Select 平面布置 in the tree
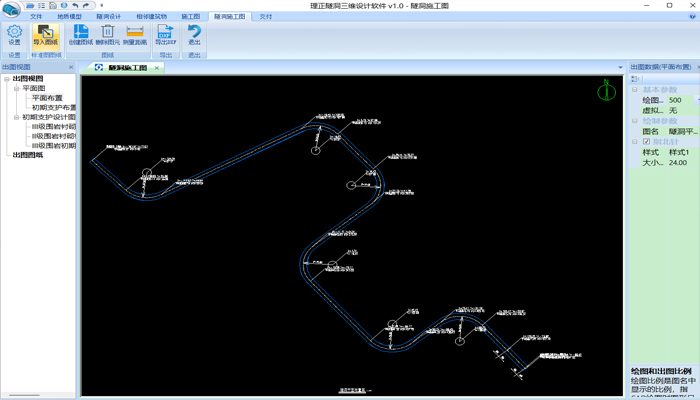Image resolution: width=700 pixels, height=400 pixels. (x=47, y=98)
